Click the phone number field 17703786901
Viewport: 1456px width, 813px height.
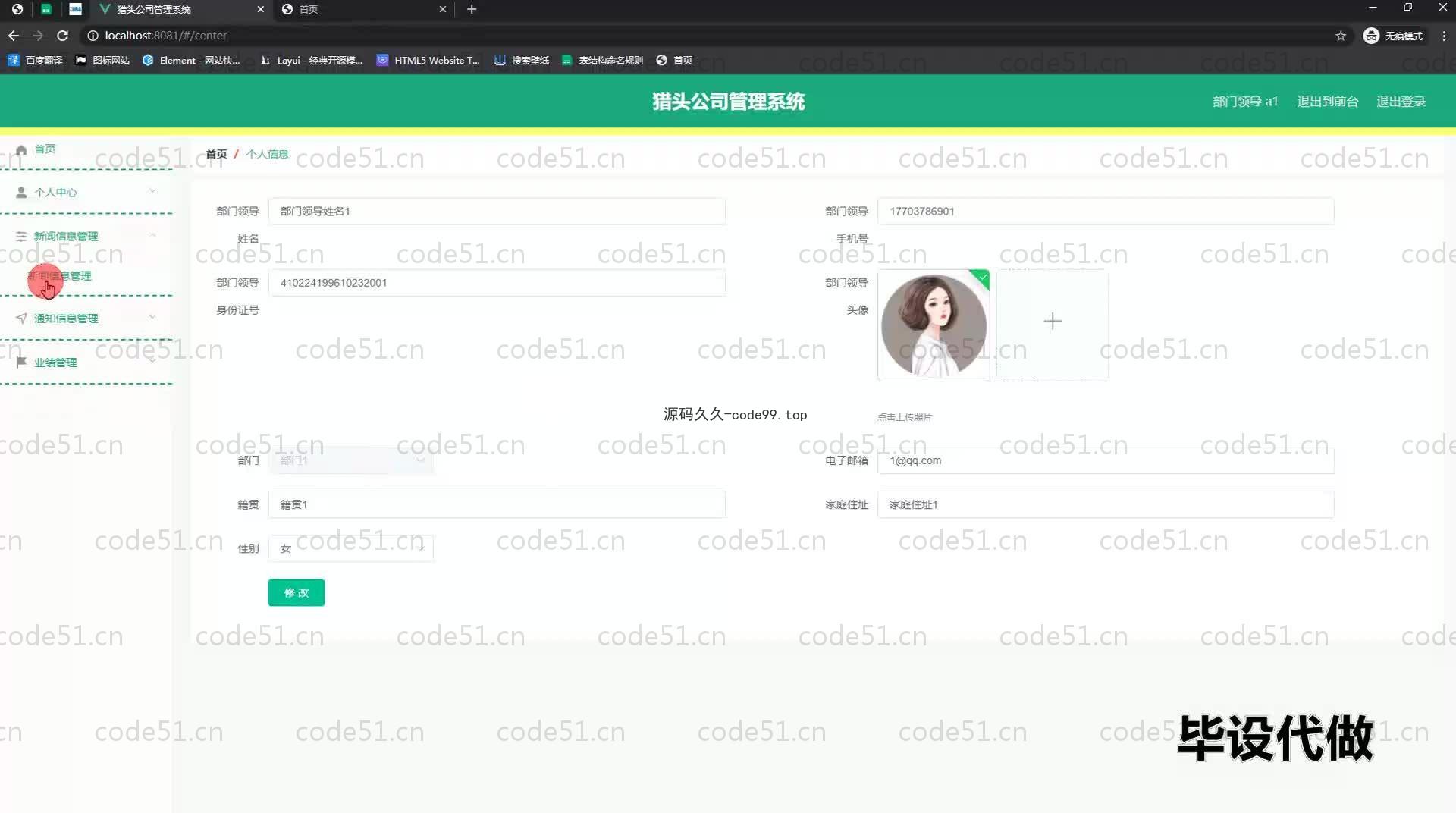(1106, 212)
